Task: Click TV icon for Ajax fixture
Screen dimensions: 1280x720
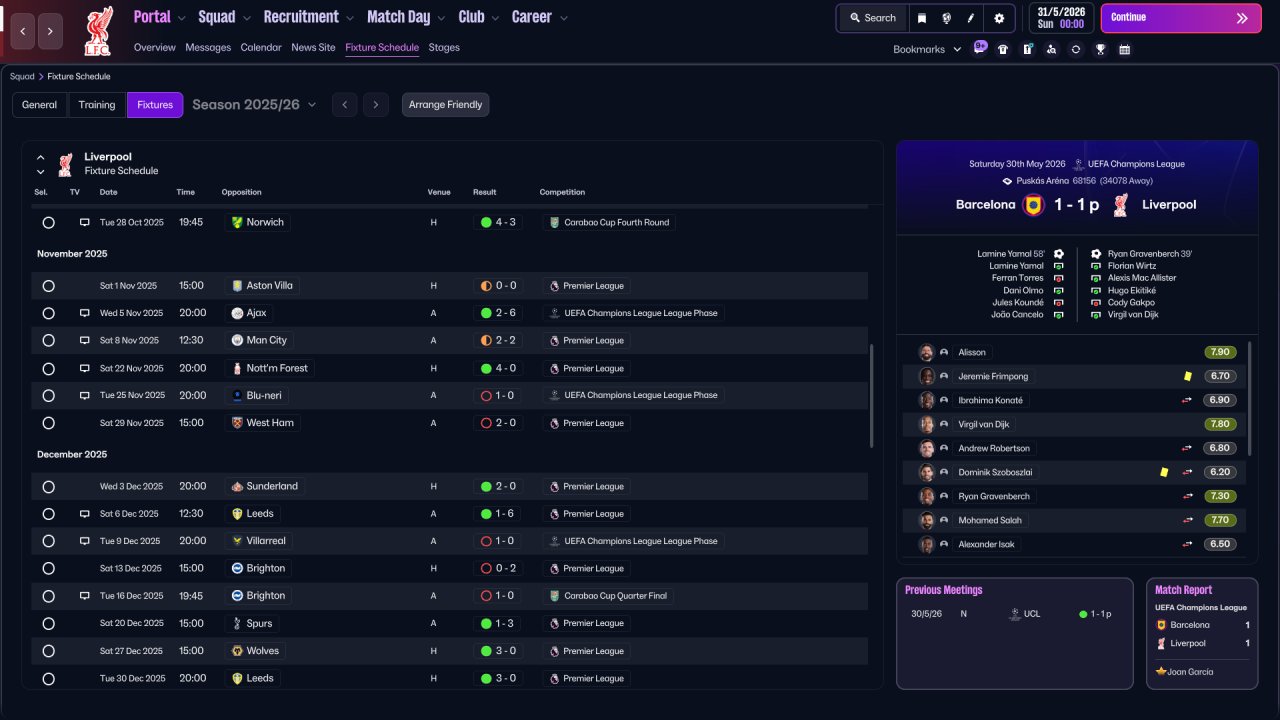Action: pyautogui.click(x=85, y=313)
